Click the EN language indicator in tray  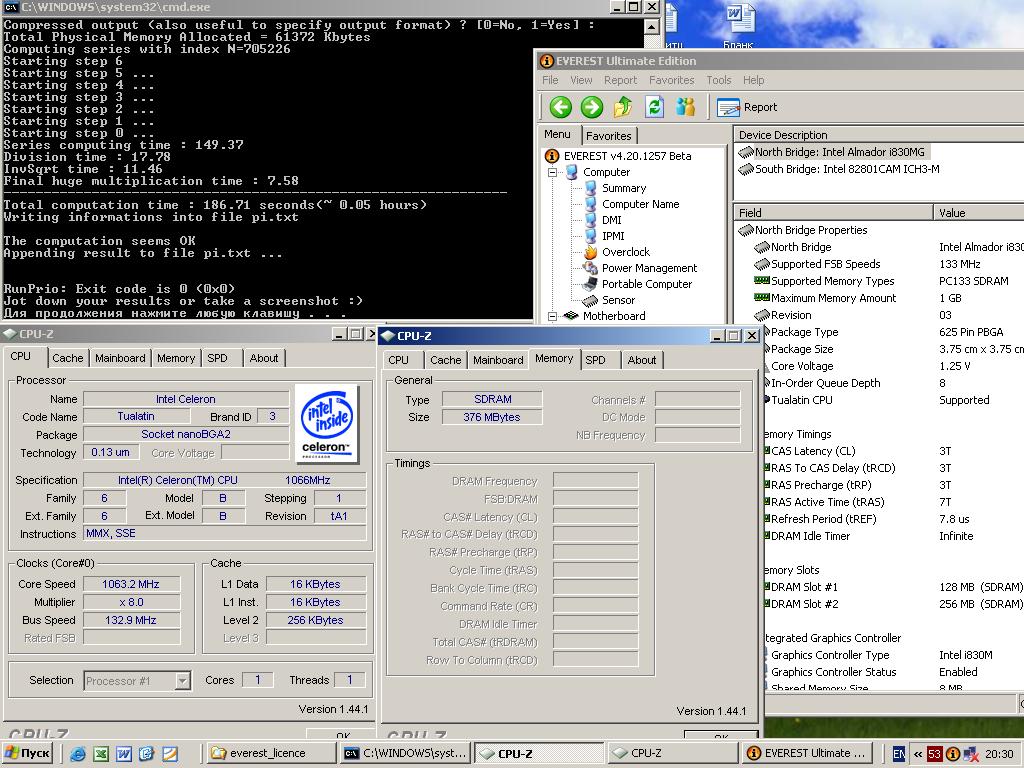point(899,754)
